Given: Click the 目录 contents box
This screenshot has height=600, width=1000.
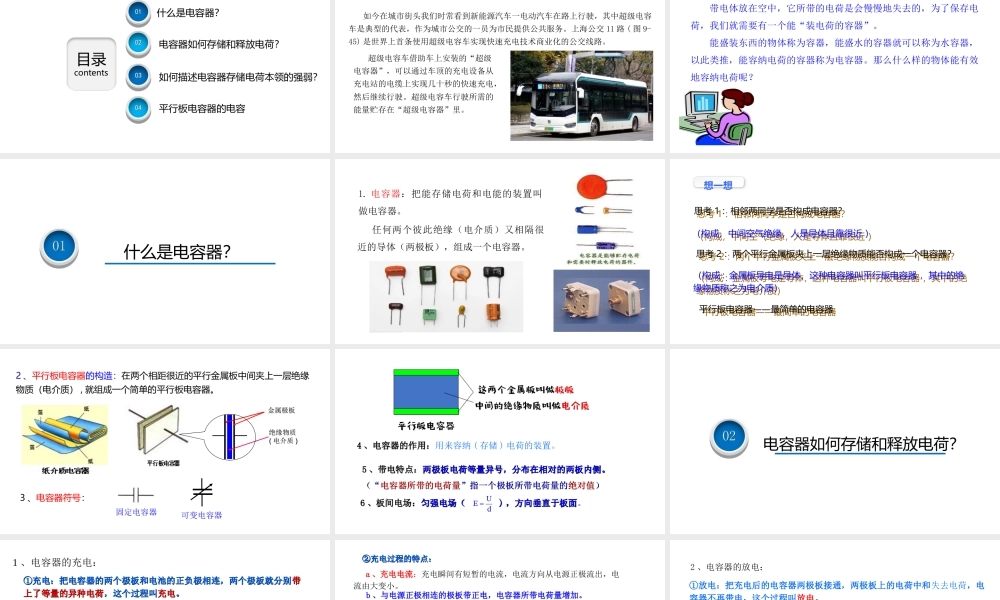Looking at the screenshot, I should [x=91, y=64].
